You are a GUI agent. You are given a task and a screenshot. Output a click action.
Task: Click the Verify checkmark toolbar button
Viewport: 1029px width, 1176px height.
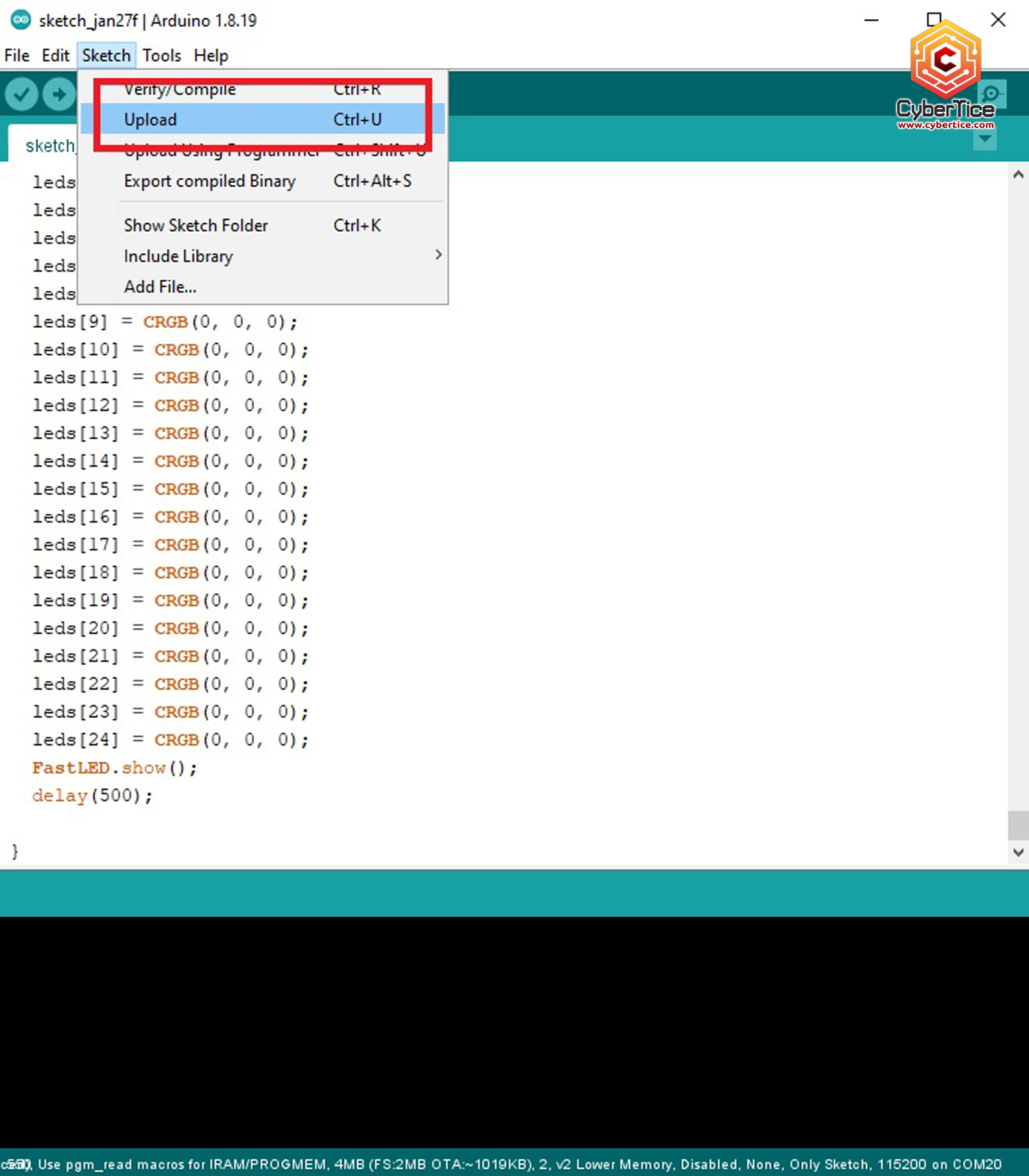click(x=21, y=94)
